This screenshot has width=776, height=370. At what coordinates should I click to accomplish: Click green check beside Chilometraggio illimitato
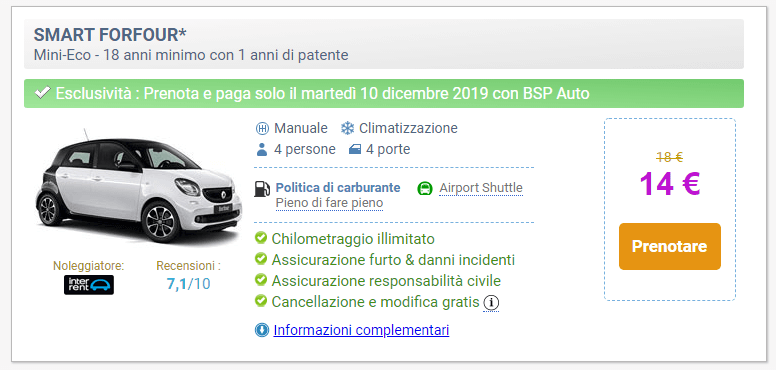261,238
